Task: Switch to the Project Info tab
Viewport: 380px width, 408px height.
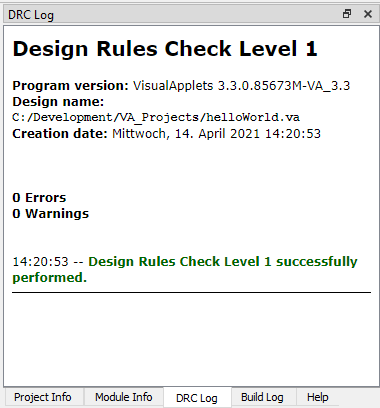Action: point(43,397)
